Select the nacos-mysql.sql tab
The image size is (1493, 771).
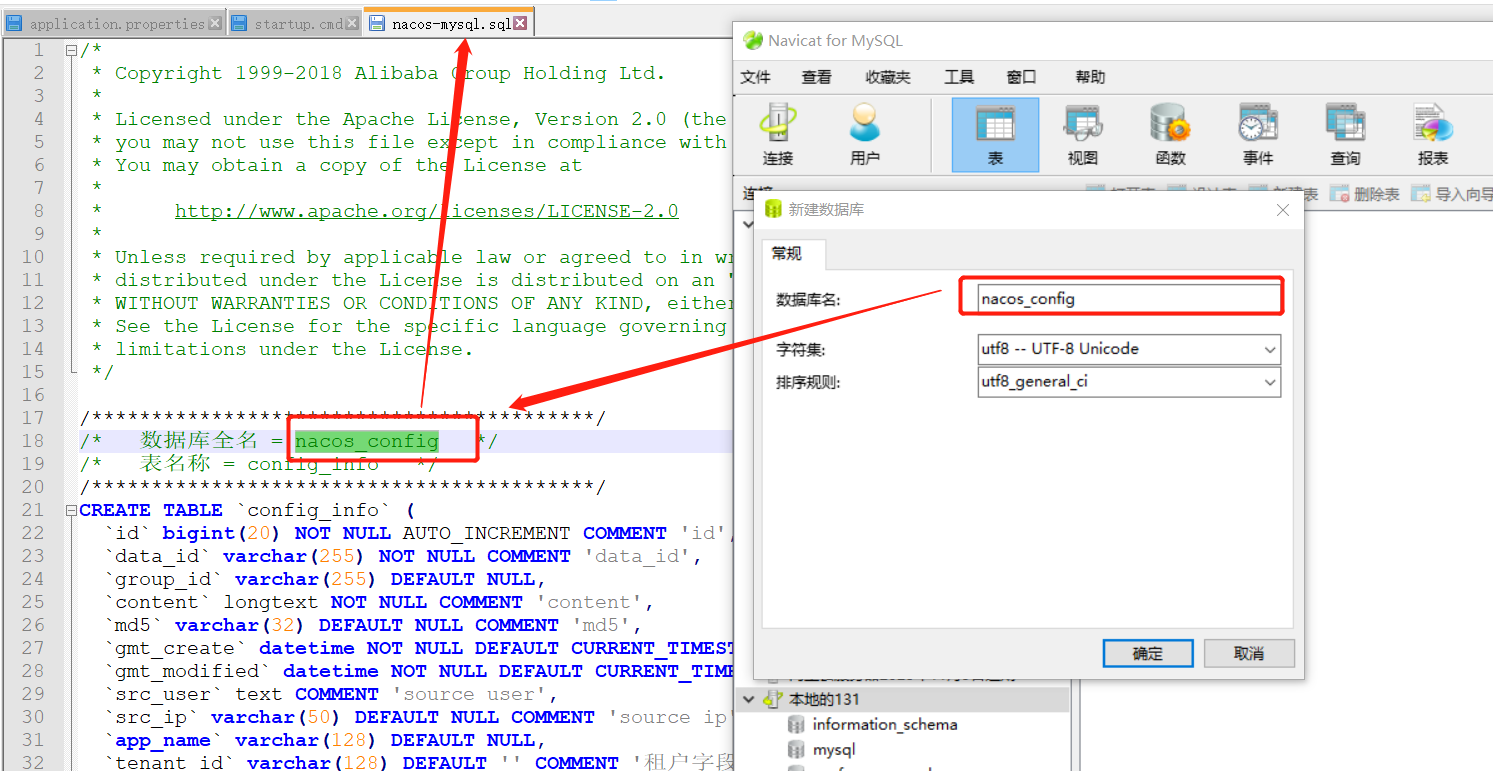point(449,22)
